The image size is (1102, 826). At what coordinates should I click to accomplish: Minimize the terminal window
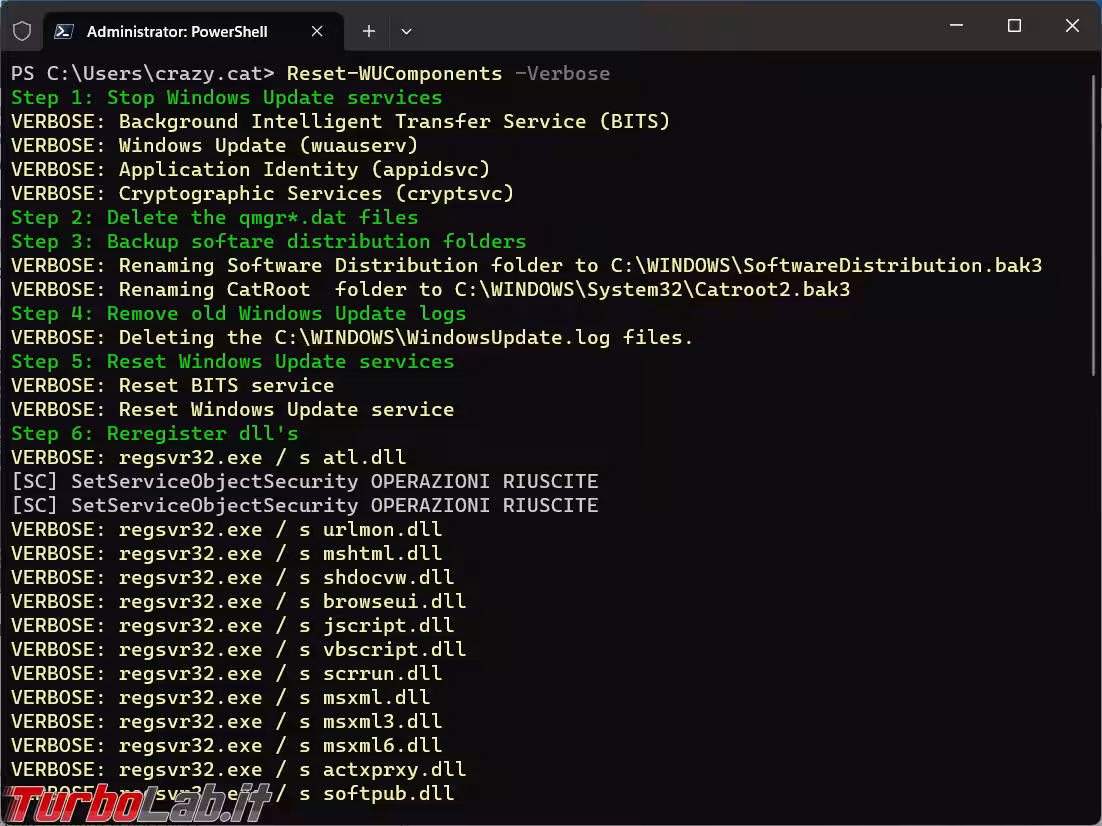point(955,27)
